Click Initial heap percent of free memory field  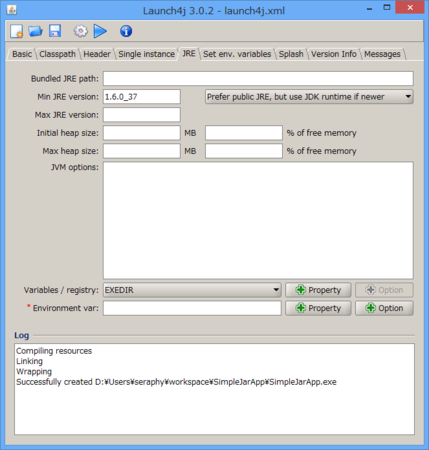click(244, 133)
